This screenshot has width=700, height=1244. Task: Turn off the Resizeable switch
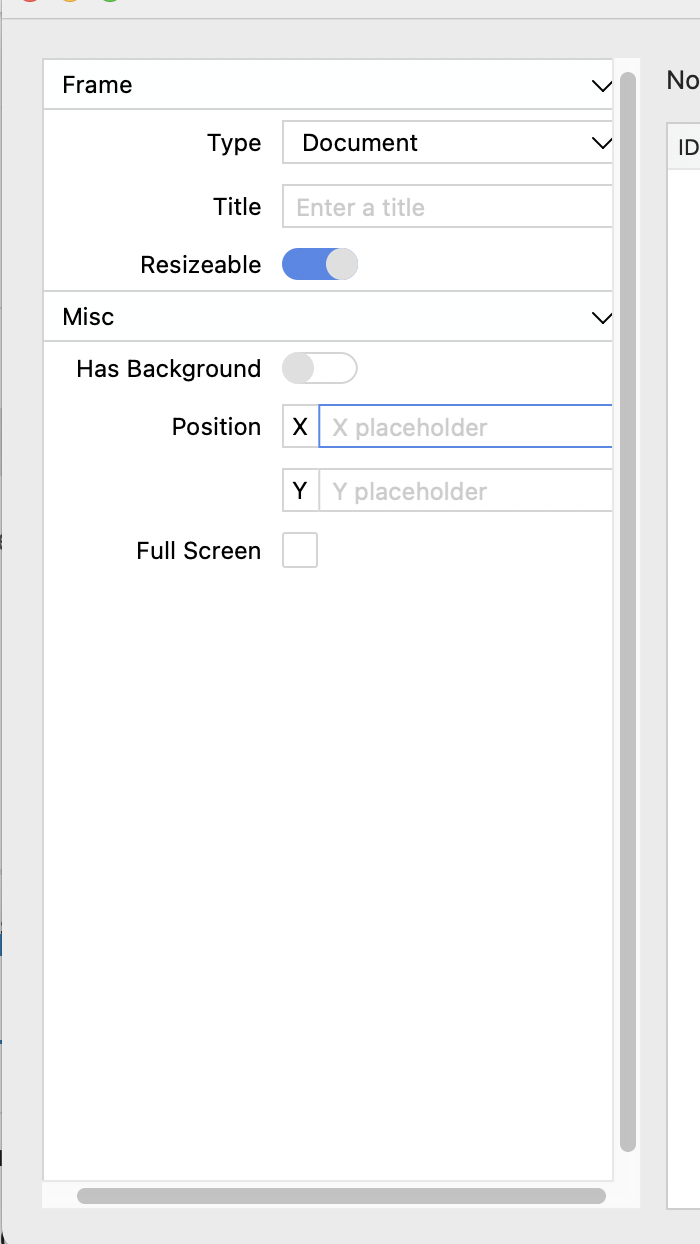pyautogui.click(x=320, y=265)
